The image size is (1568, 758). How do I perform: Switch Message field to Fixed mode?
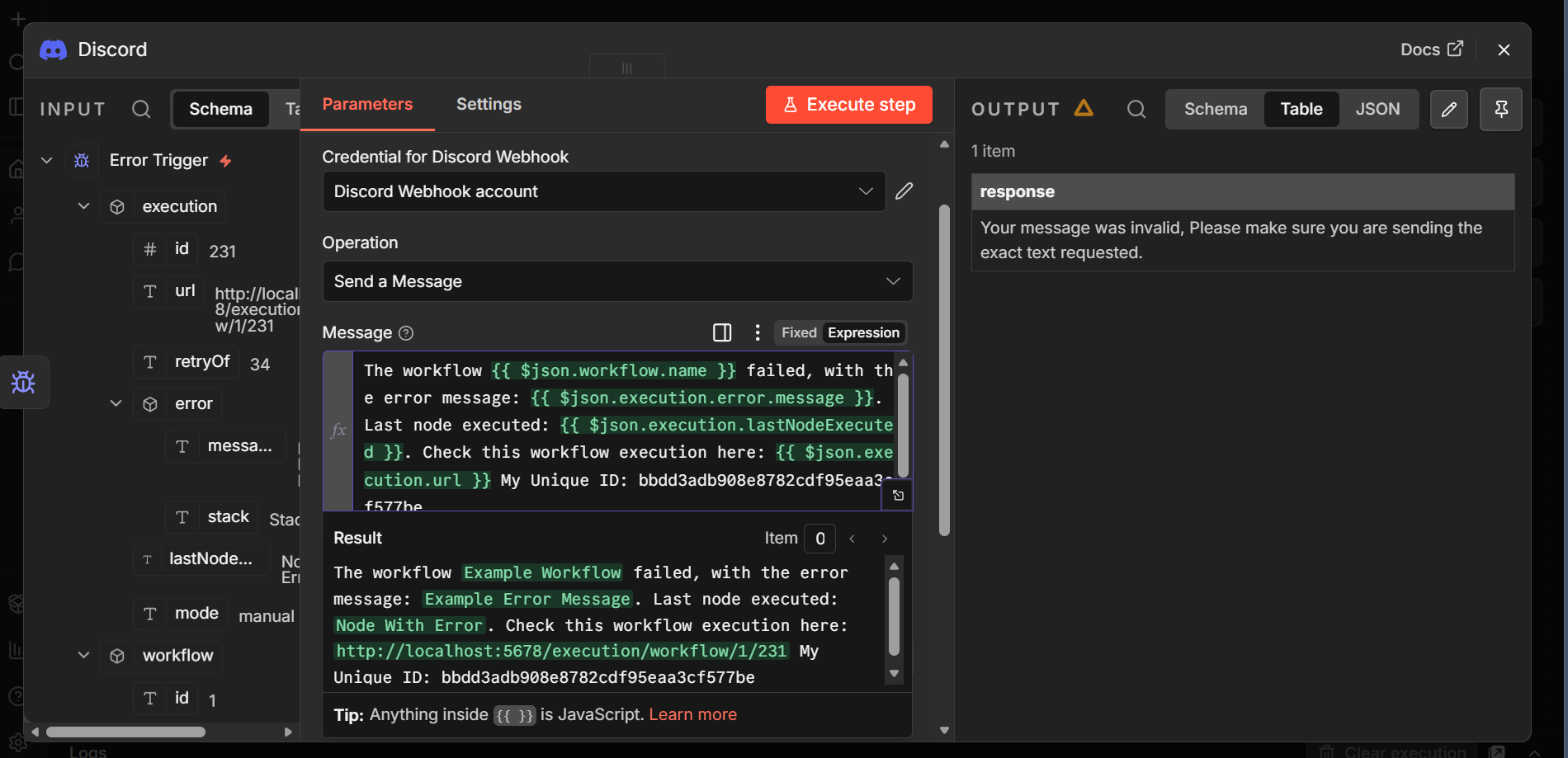[x=798, y=332]
